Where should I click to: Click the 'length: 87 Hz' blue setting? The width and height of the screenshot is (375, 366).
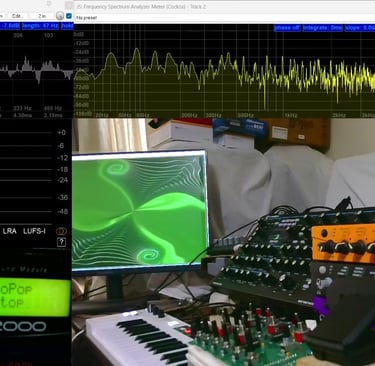point(40,26)
